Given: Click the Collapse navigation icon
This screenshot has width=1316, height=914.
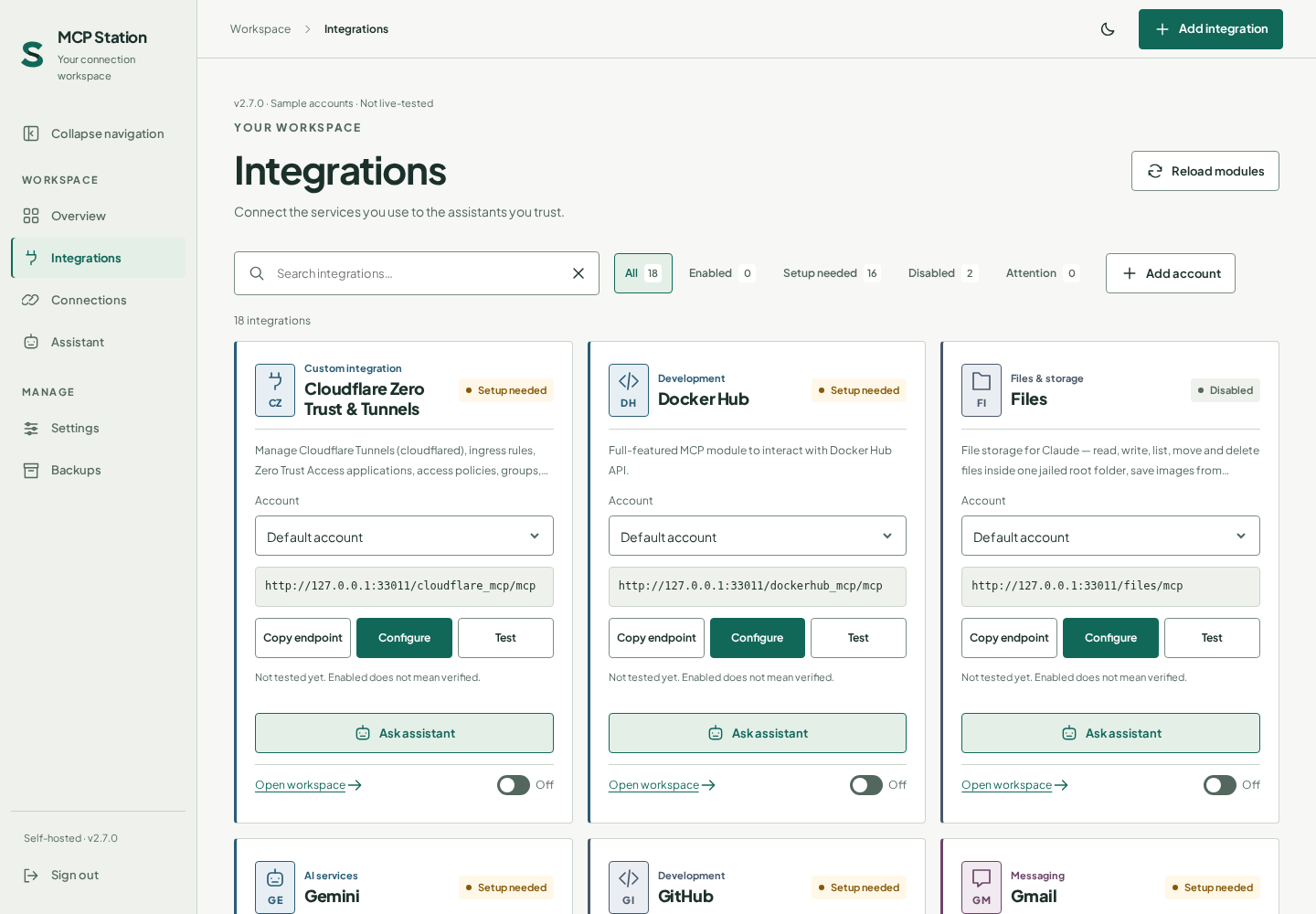Looking at the screenshot, I should tap(31, 133).
